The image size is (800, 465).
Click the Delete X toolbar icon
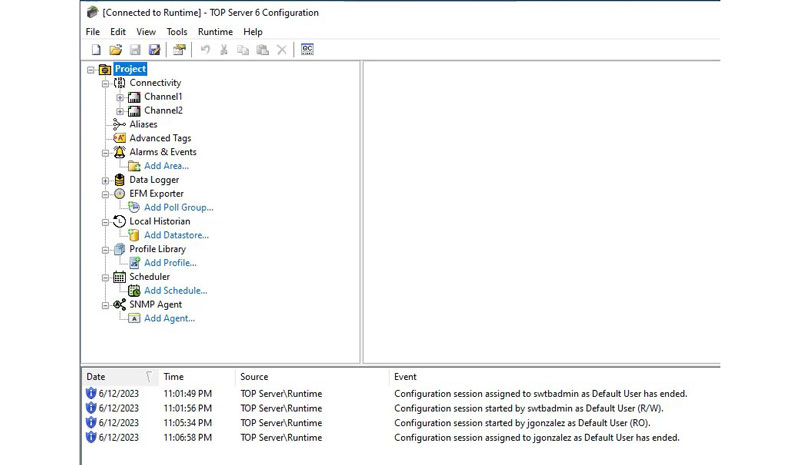281,50
